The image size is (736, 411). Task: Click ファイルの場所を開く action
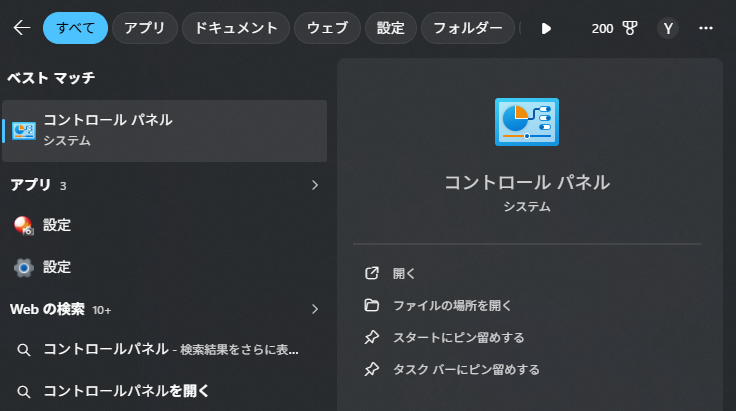452,306
